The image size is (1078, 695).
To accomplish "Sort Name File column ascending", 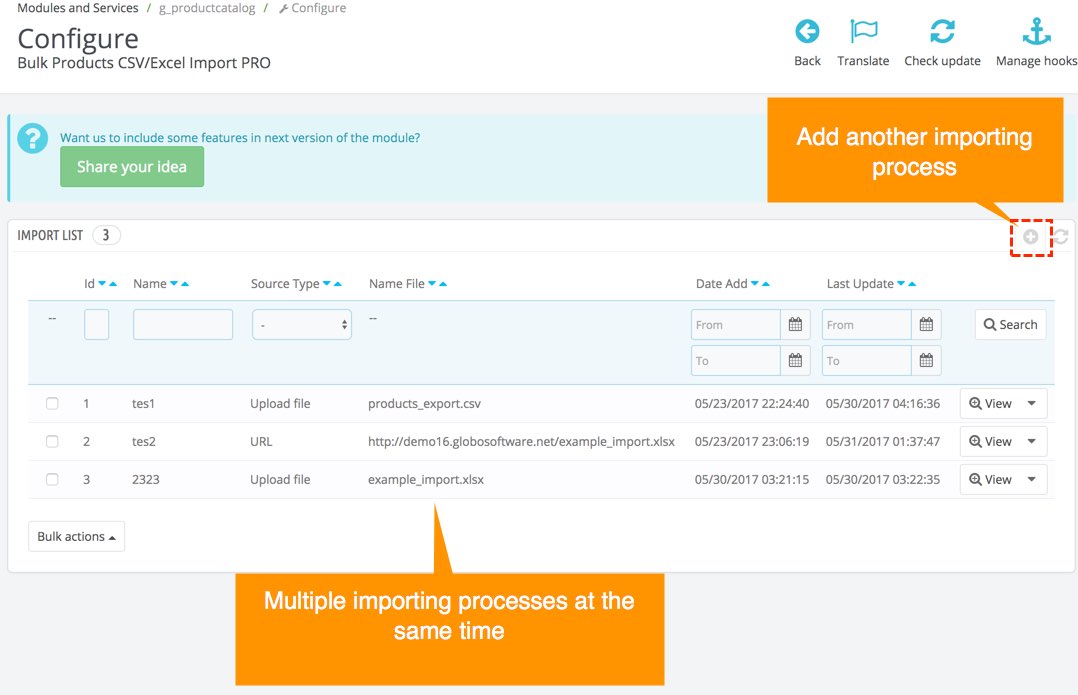I will (443, 284).
